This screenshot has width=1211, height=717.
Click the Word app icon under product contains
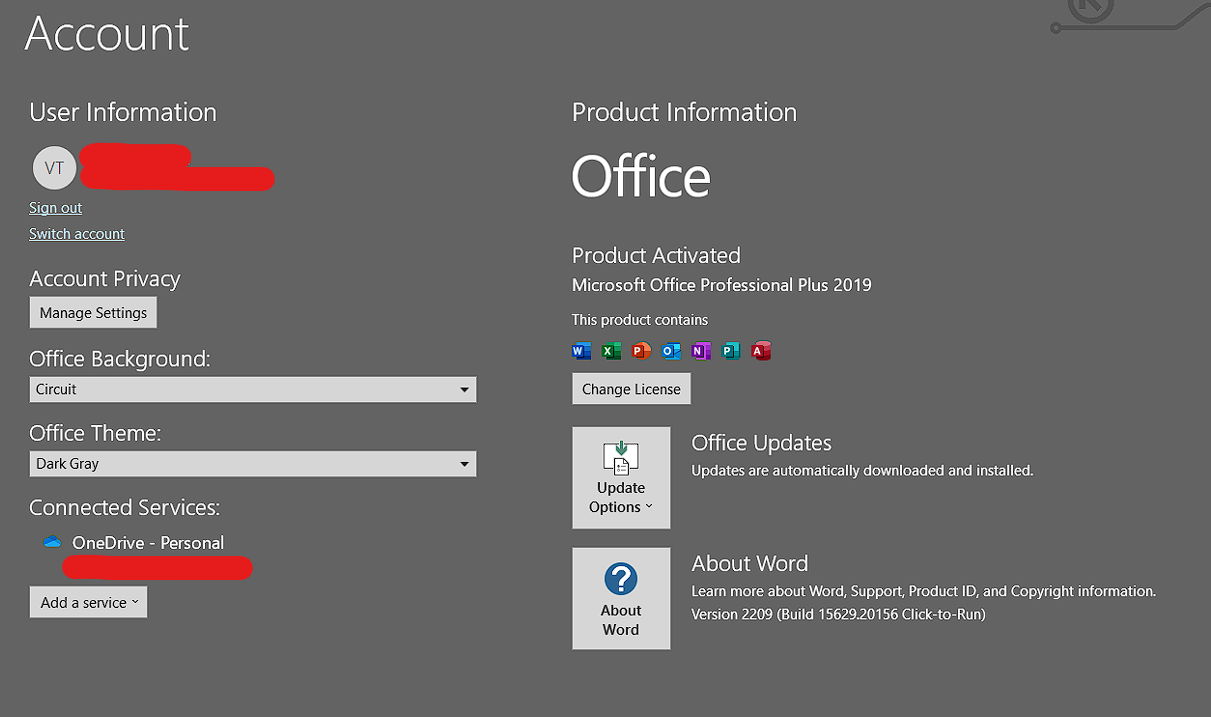[x=581, y=350]
